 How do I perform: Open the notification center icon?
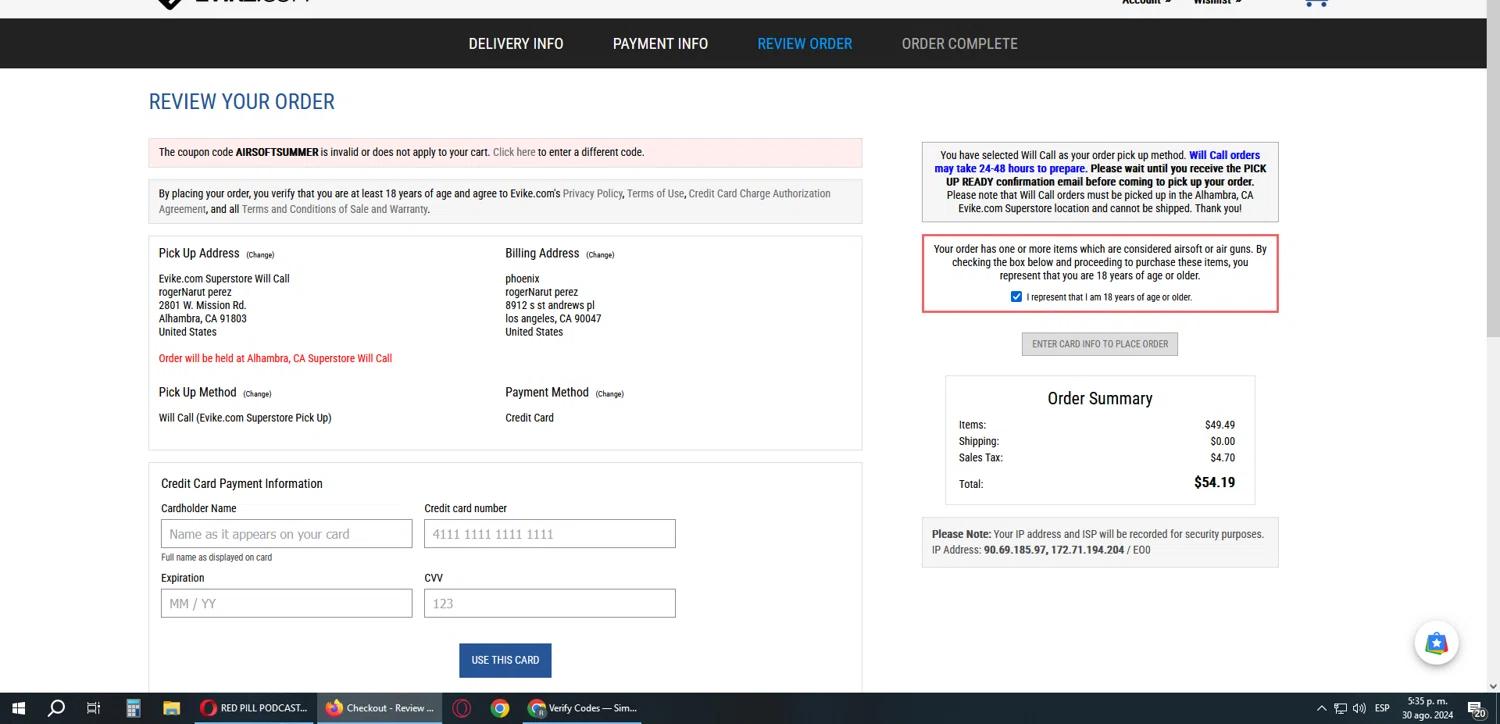pyautogui.click(x=1476, y=708)
